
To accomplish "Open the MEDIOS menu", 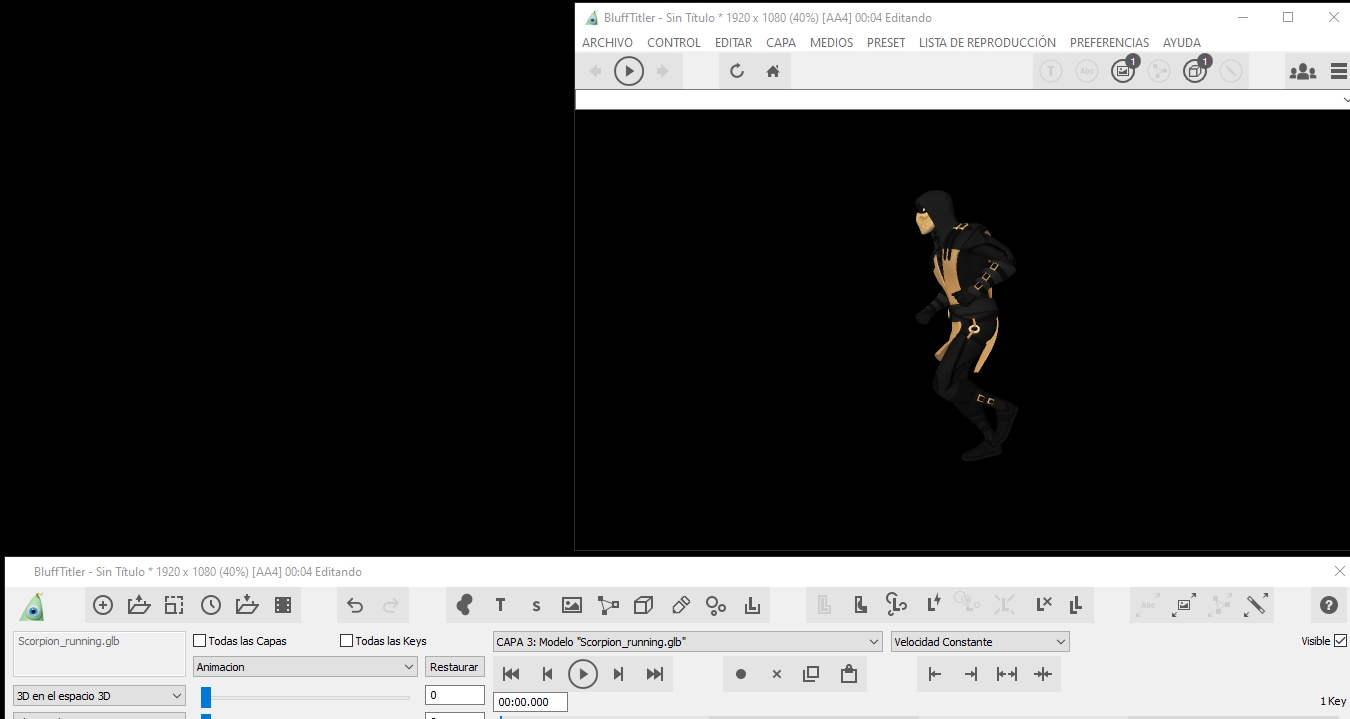I will (831, 43).
